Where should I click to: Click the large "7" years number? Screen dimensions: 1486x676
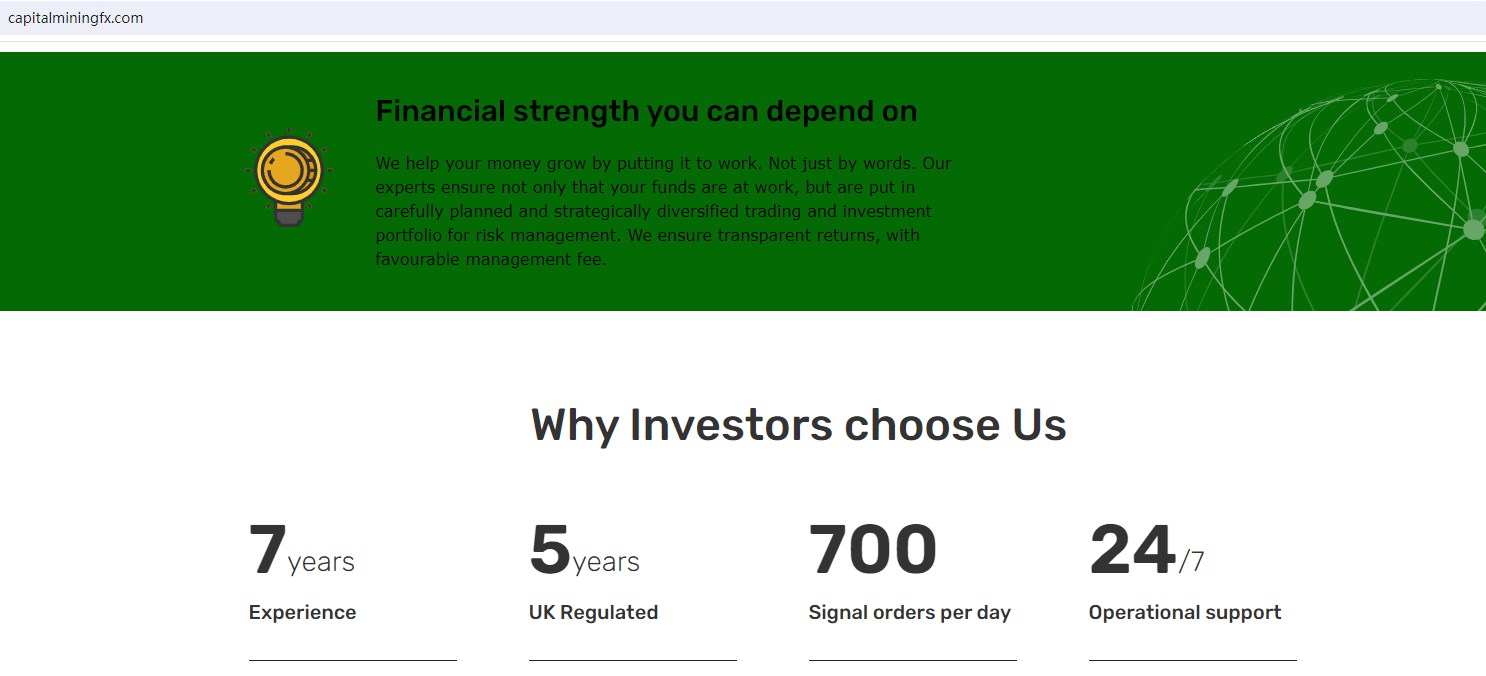coord(267,550)
